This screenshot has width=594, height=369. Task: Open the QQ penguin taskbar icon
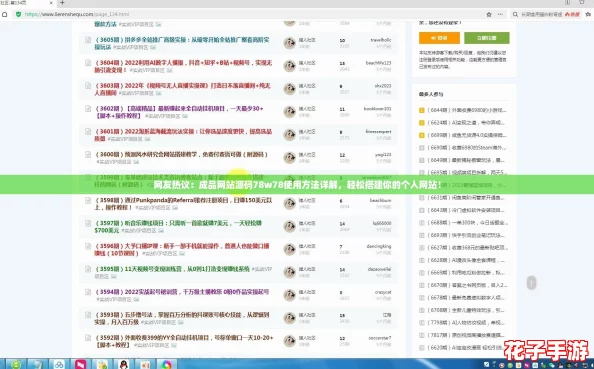click(x=123, y=364)
